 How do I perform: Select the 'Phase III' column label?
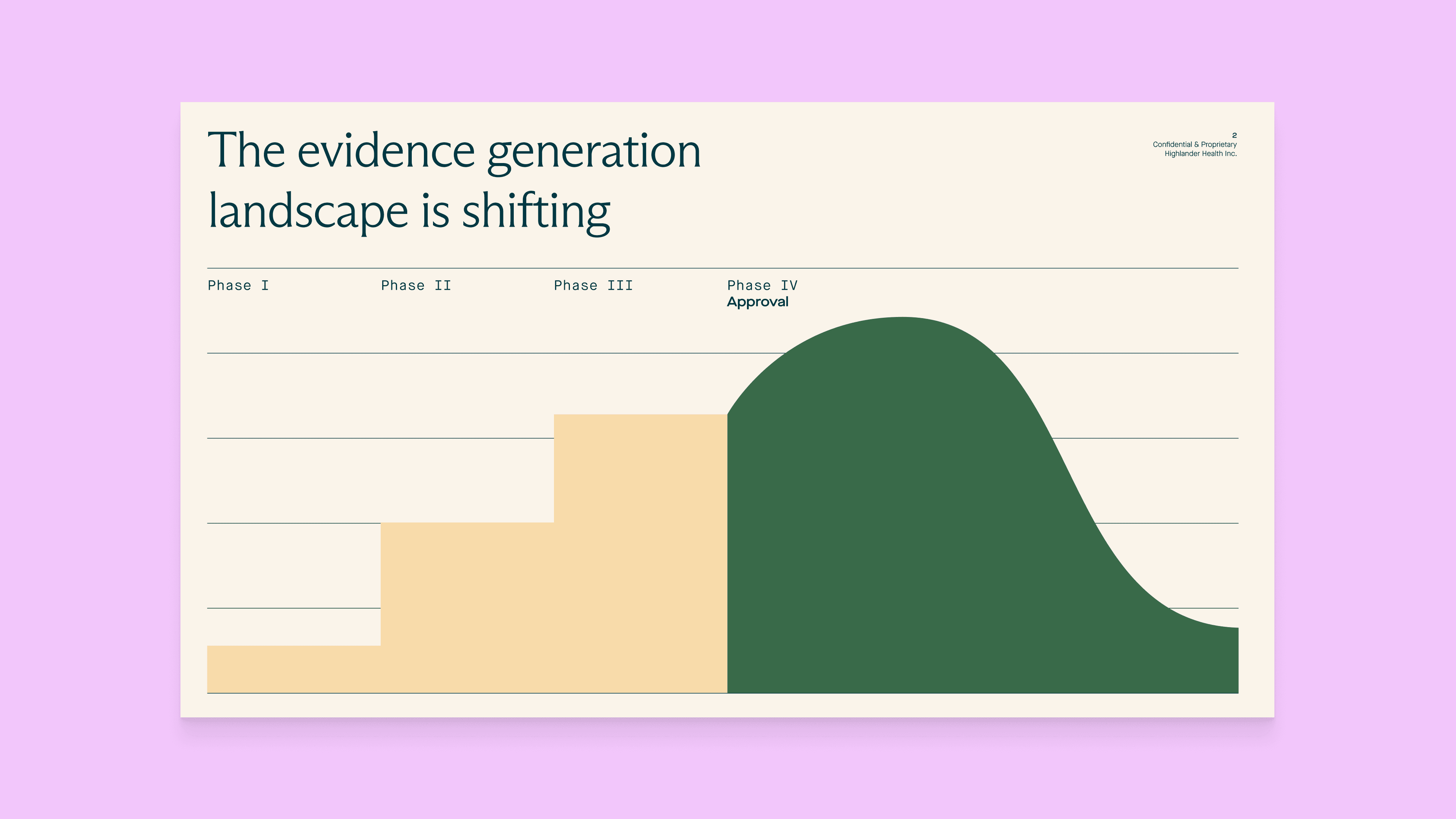(593, 286)
